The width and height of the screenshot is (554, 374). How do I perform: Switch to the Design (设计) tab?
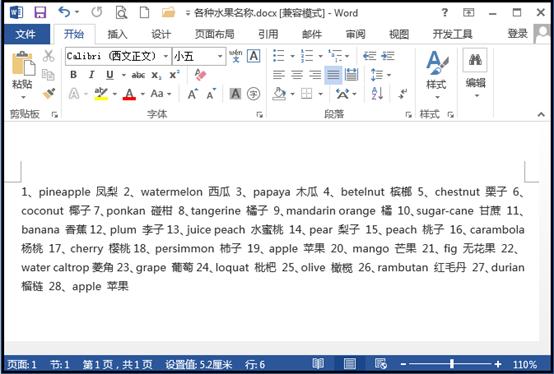click(161, 34)
